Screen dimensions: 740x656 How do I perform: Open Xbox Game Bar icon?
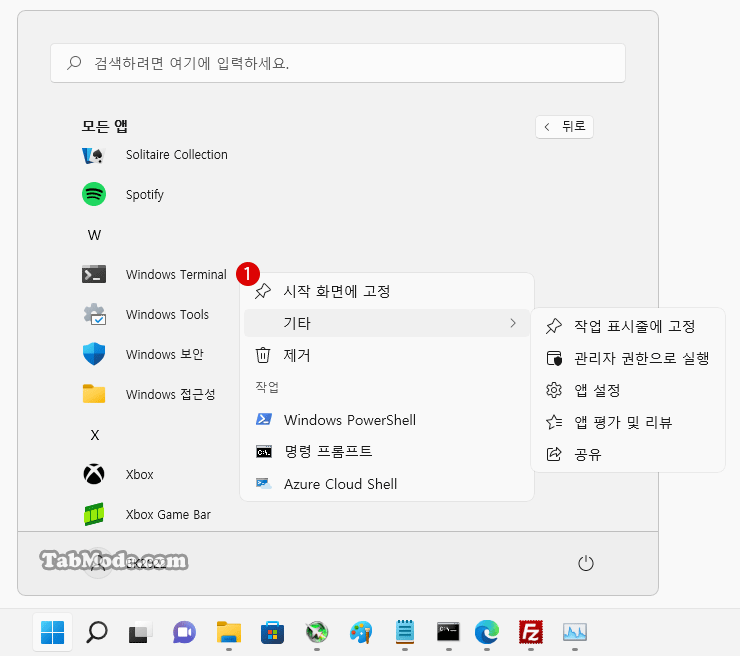pyautogui.click(x=94, y=514)
